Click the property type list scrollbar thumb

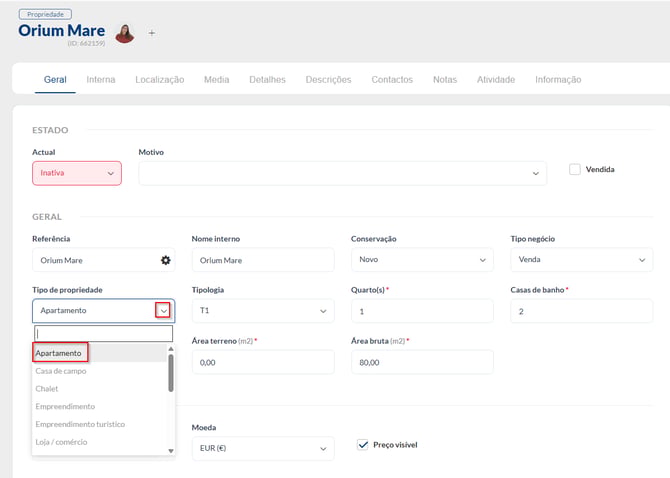point(171,373)
